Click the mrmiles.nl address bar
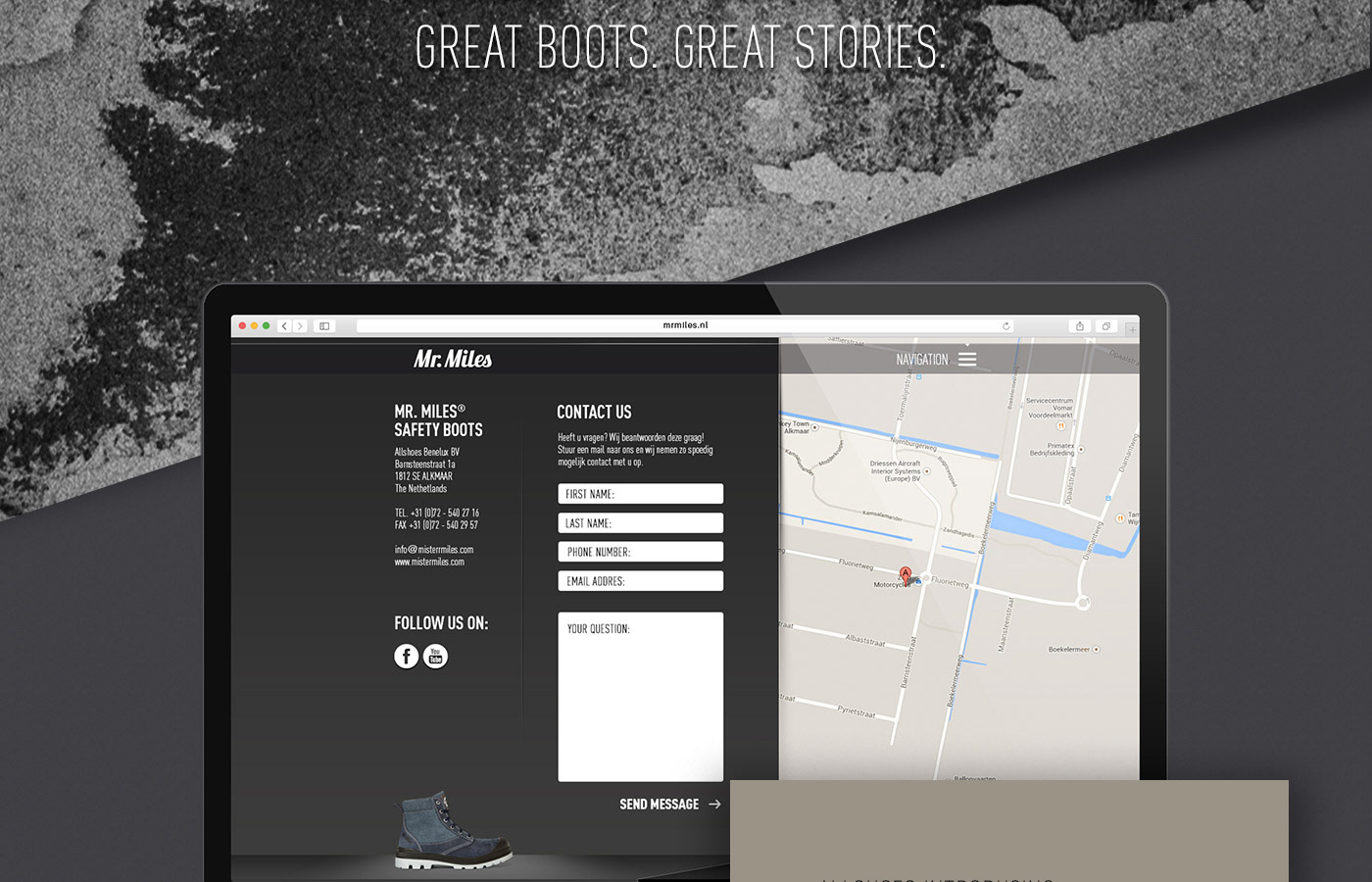Viewport: 1372px width, 882px height. point(685,326)
